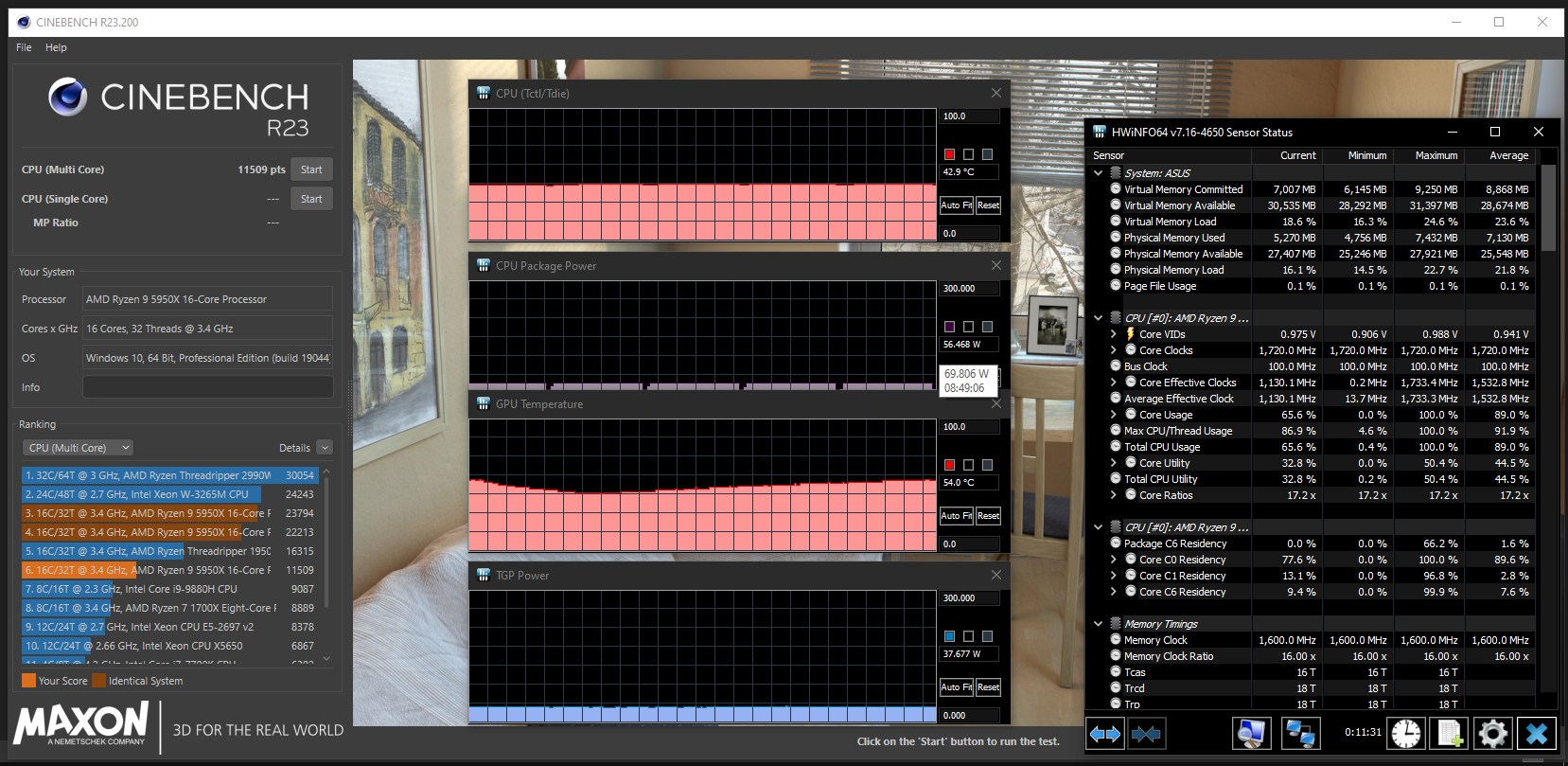Image resolution: width=1568 pixels, height=766 pixels.
Task: Click the GPU Temperature window icon
Action: coord(484,403)
